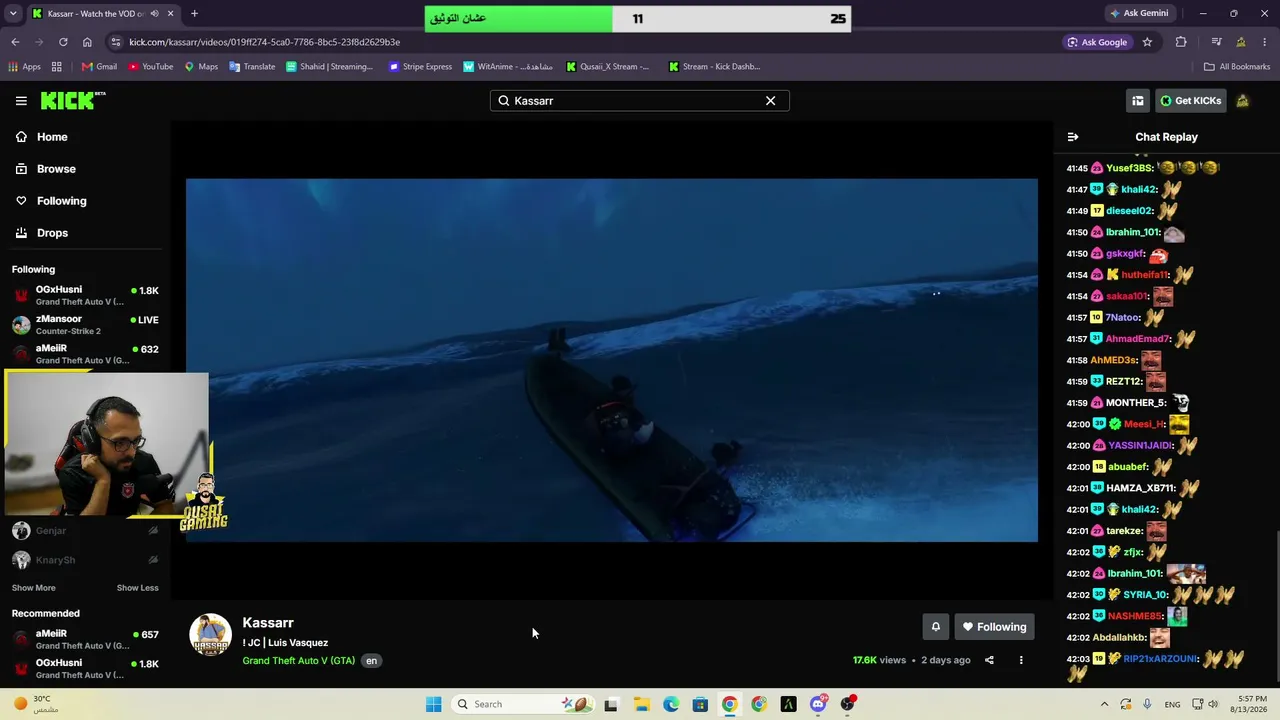Click the 'en' language tag

coord(371,661)
